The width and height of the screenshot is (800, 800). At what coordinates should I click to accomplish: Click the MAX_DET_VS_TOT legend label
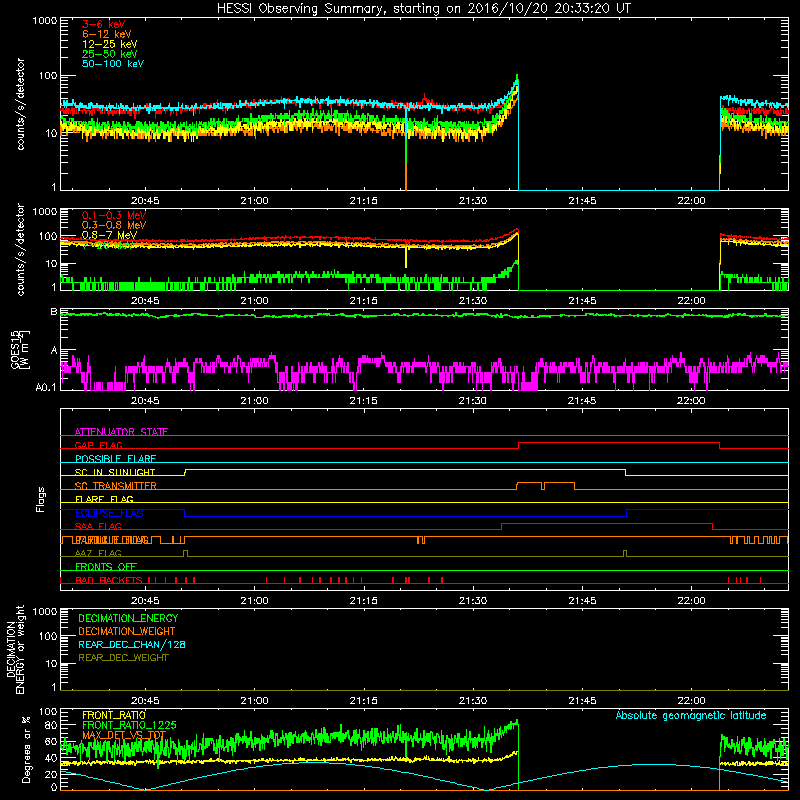124,735
